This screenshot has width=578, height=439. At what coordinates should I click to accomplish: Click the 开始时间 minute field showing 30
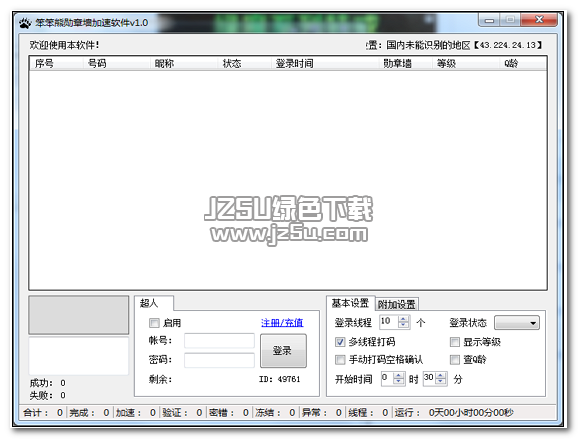(429, 379)
